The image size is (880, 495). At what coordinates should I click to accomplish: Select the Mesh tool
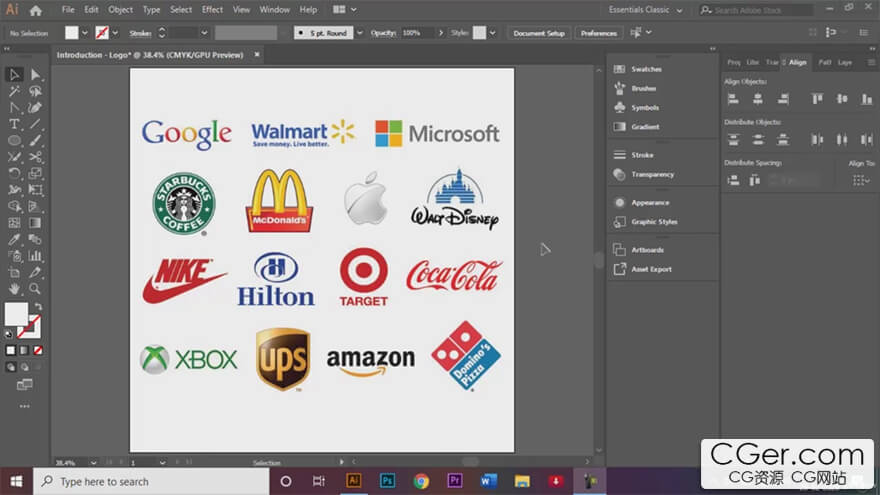click(x=15, y=223)
